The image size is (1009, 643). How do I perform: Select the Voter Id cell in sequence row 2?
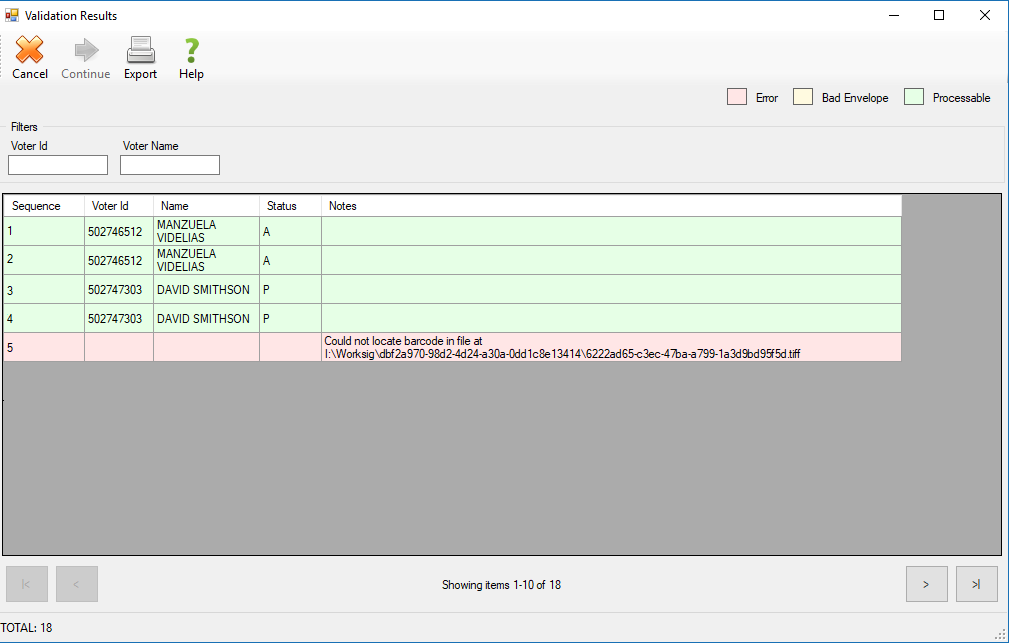point(119,260)
